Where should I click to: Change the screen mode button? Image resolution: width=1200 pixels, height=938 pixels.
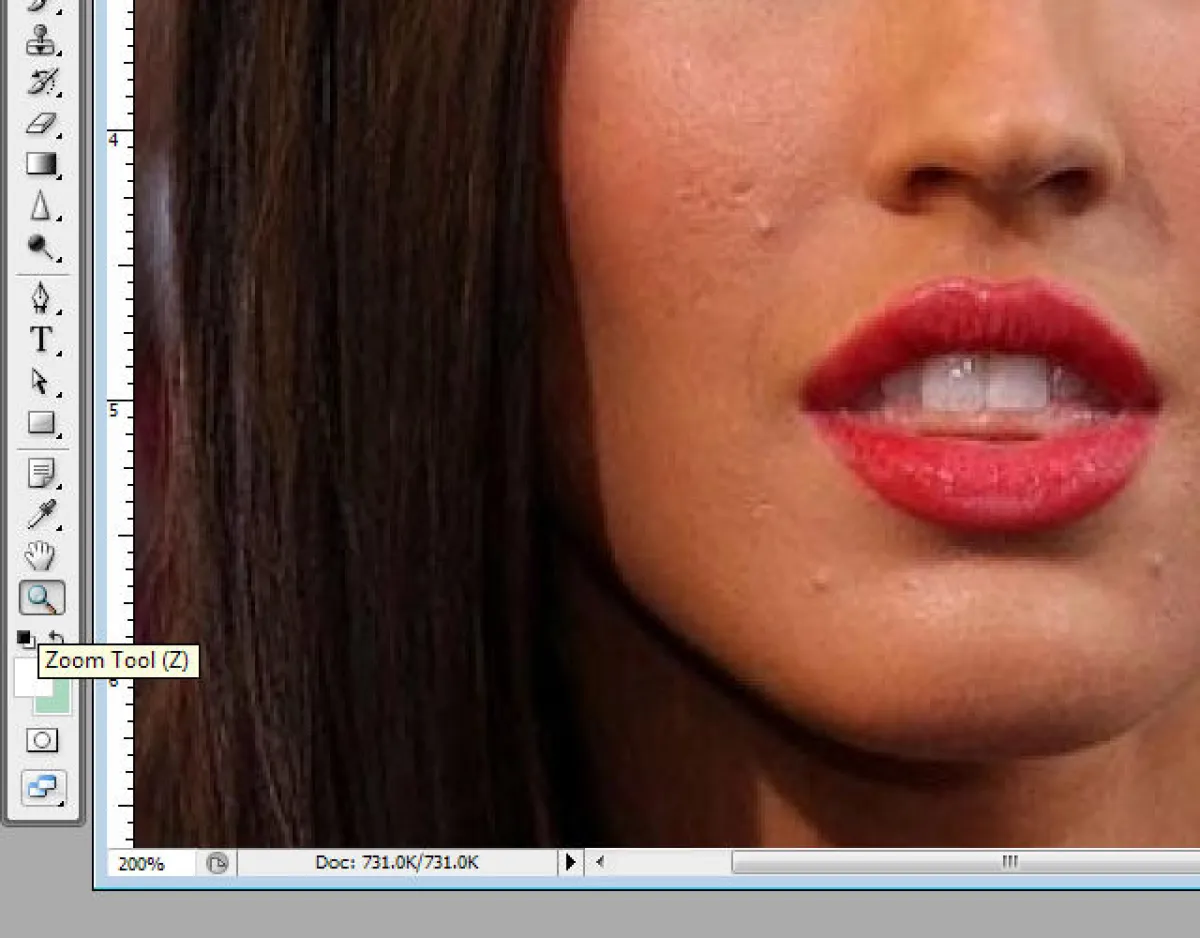pyautogui.click(x=41, y=787)
